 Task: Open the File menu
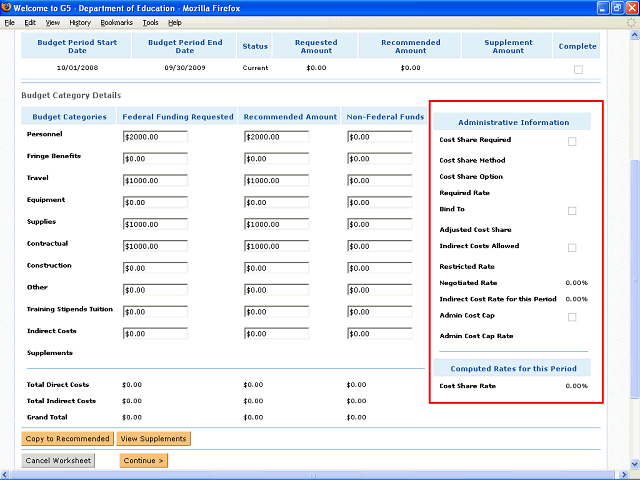(x=10, y=22)
